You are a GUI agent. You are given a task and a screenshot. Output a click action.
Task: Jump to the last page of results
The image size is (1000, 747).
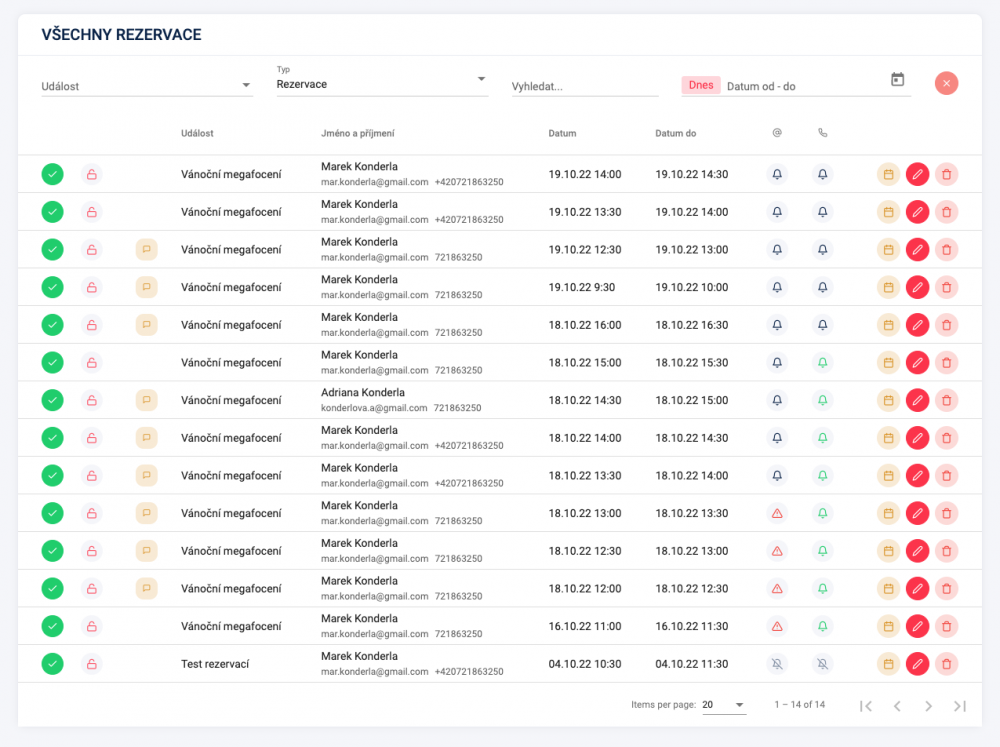pyautogui.click(x=960, y=706)
